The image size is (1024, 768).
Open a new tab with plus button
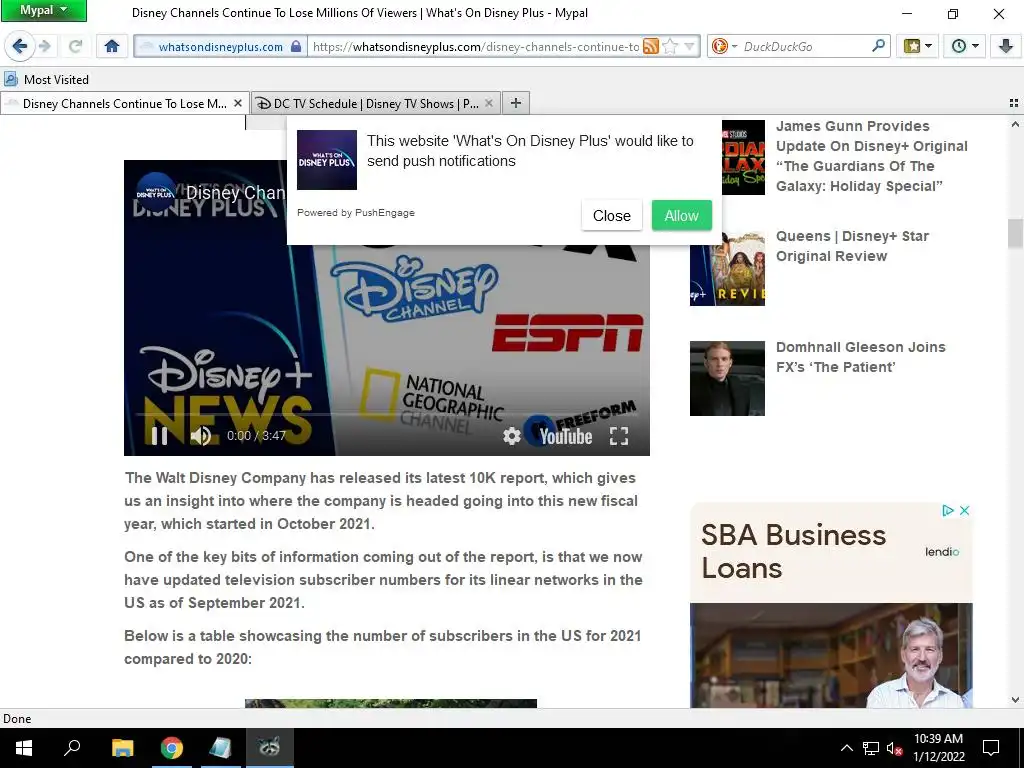516,103
